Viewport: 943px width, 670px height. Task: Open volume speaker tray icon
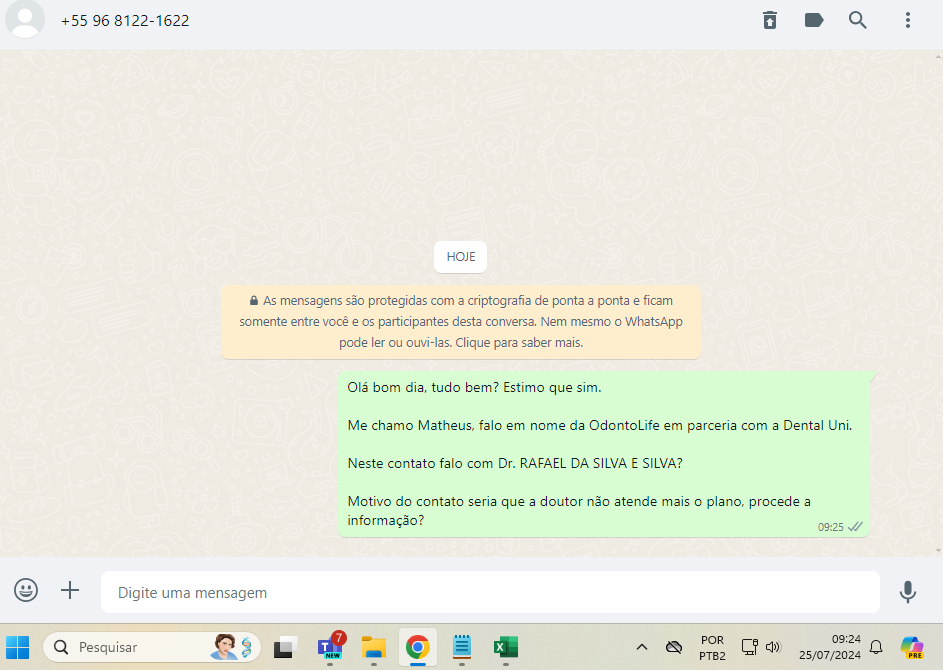773,647
